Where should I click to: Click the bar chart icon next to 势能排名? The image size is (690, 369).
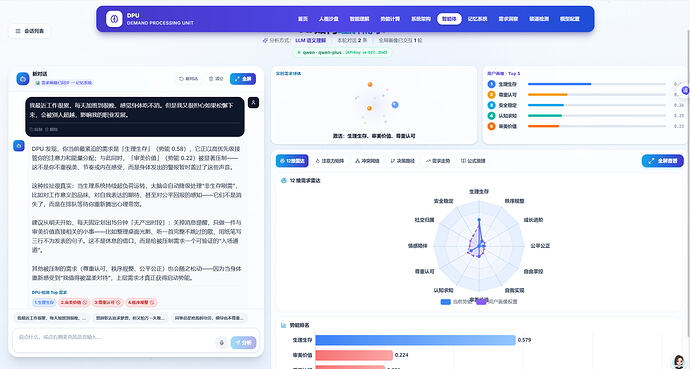[283, 325]
